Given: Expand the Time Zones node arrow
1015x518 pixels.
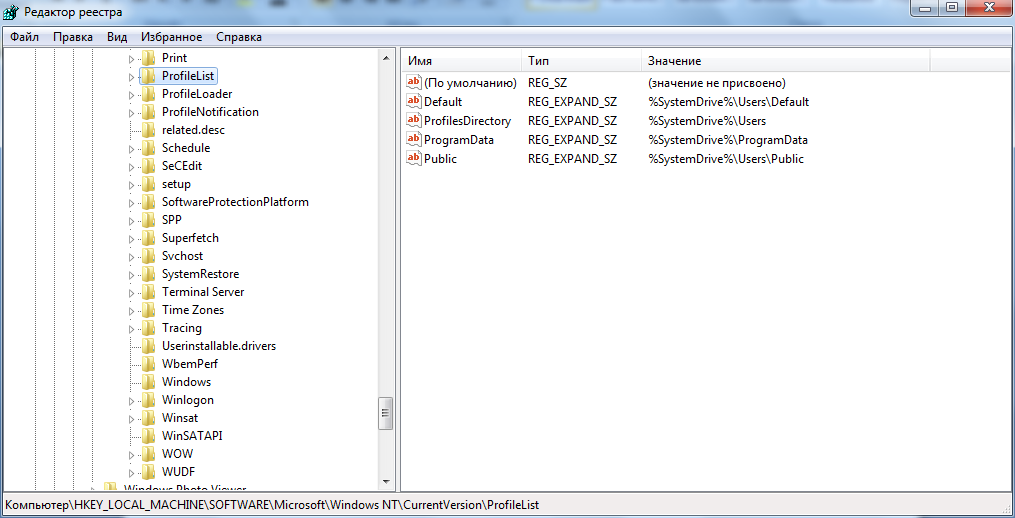Looking at the screenshot, I should coord(131,310).
